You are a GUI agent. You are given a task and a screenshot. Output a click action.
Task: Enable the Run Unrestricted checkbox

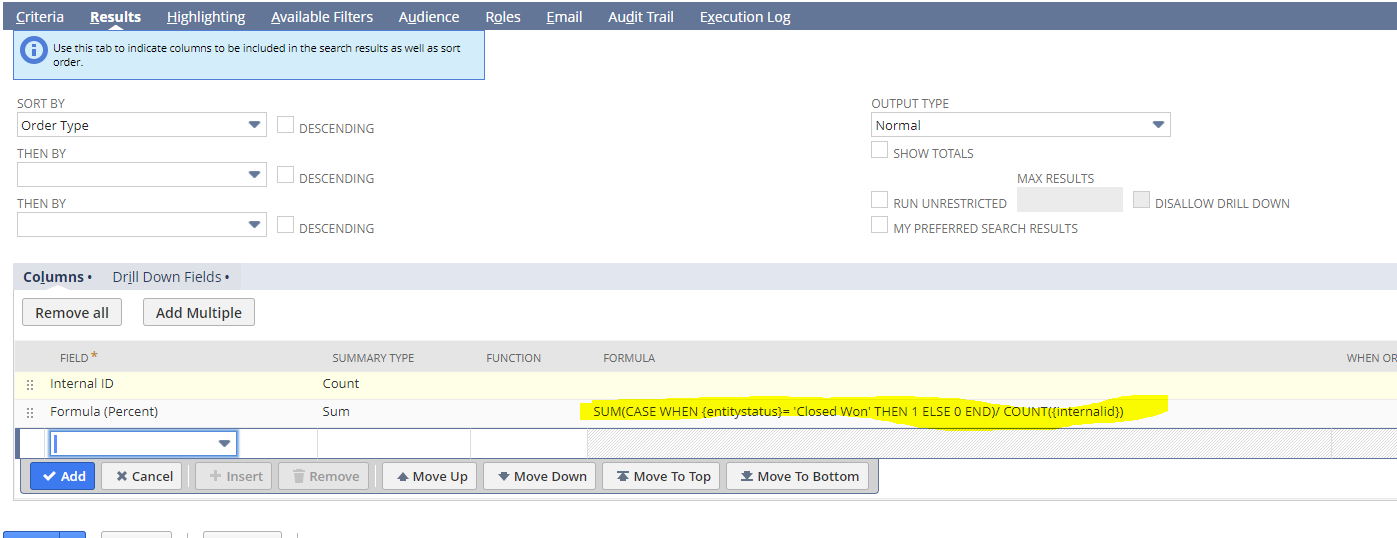[879, 200]
